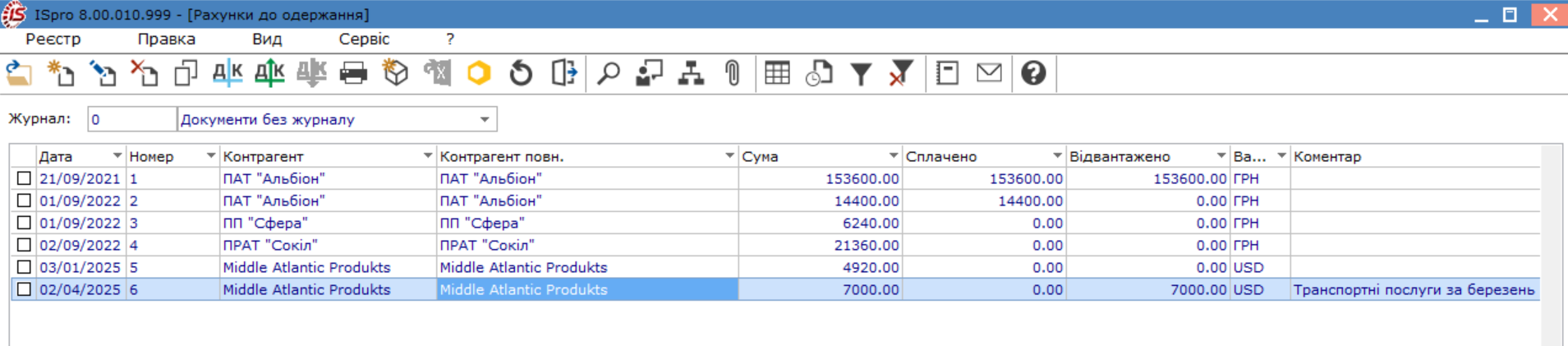The image size is (1568, 346).
Task: Open the Реєстр menu
Action: (x=53, y=39)
